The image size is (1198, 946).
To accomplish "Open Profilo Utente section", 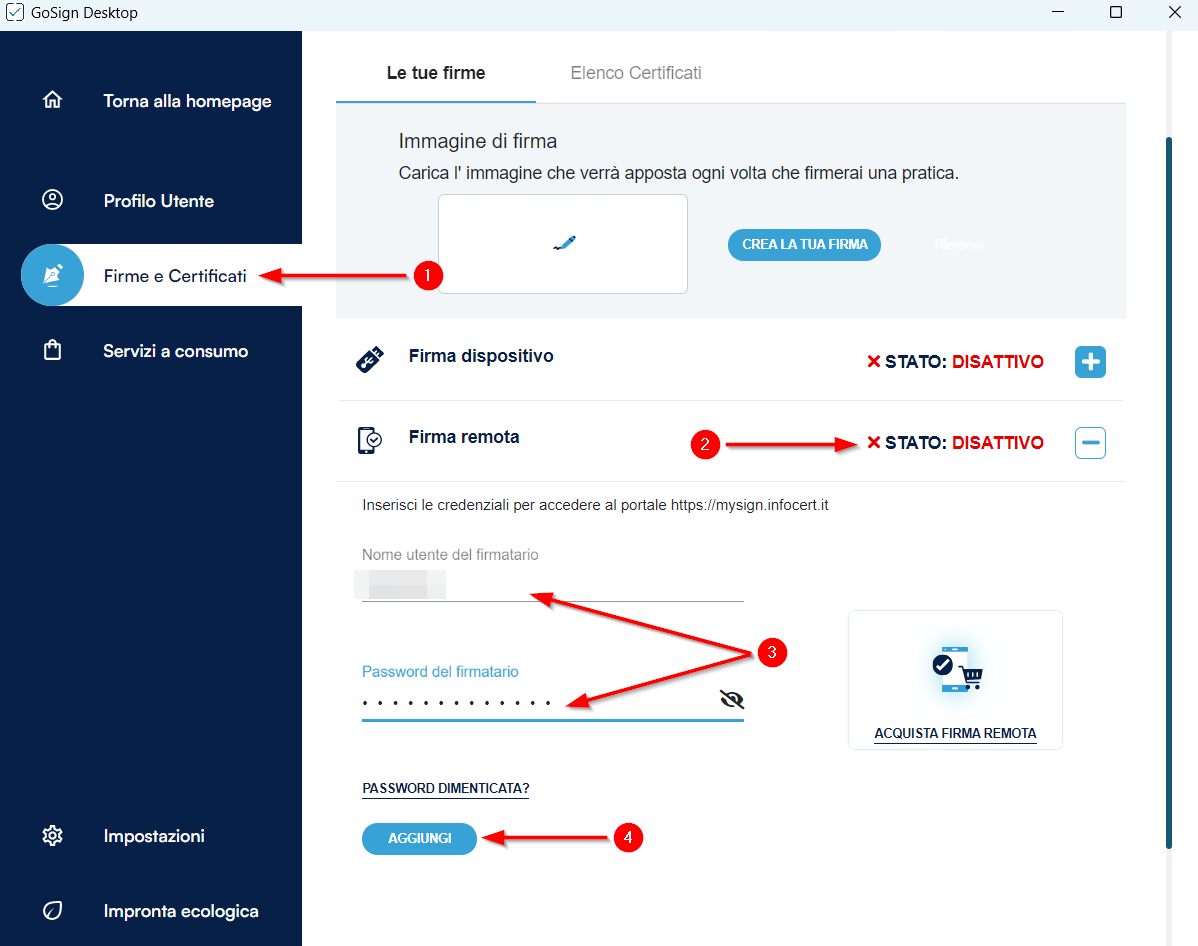I will tap(159, 201).
